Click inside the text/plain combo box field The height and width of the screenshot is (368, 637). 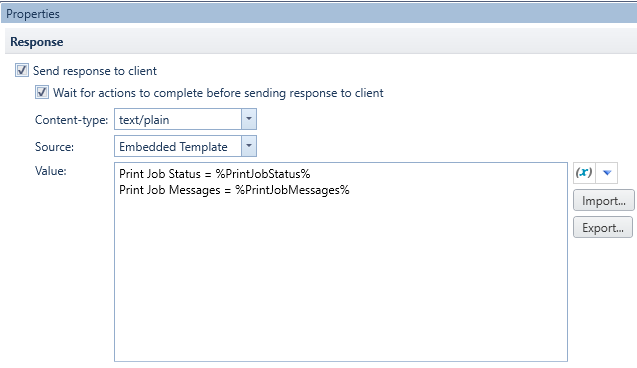[178, 119]
